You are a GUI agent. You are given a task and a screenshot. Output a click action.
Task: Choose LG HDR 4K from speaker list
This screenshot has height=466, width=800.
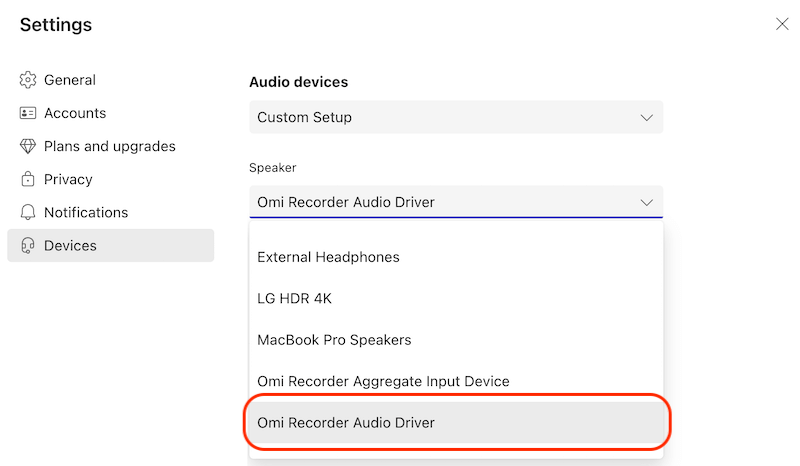[294, 298]
